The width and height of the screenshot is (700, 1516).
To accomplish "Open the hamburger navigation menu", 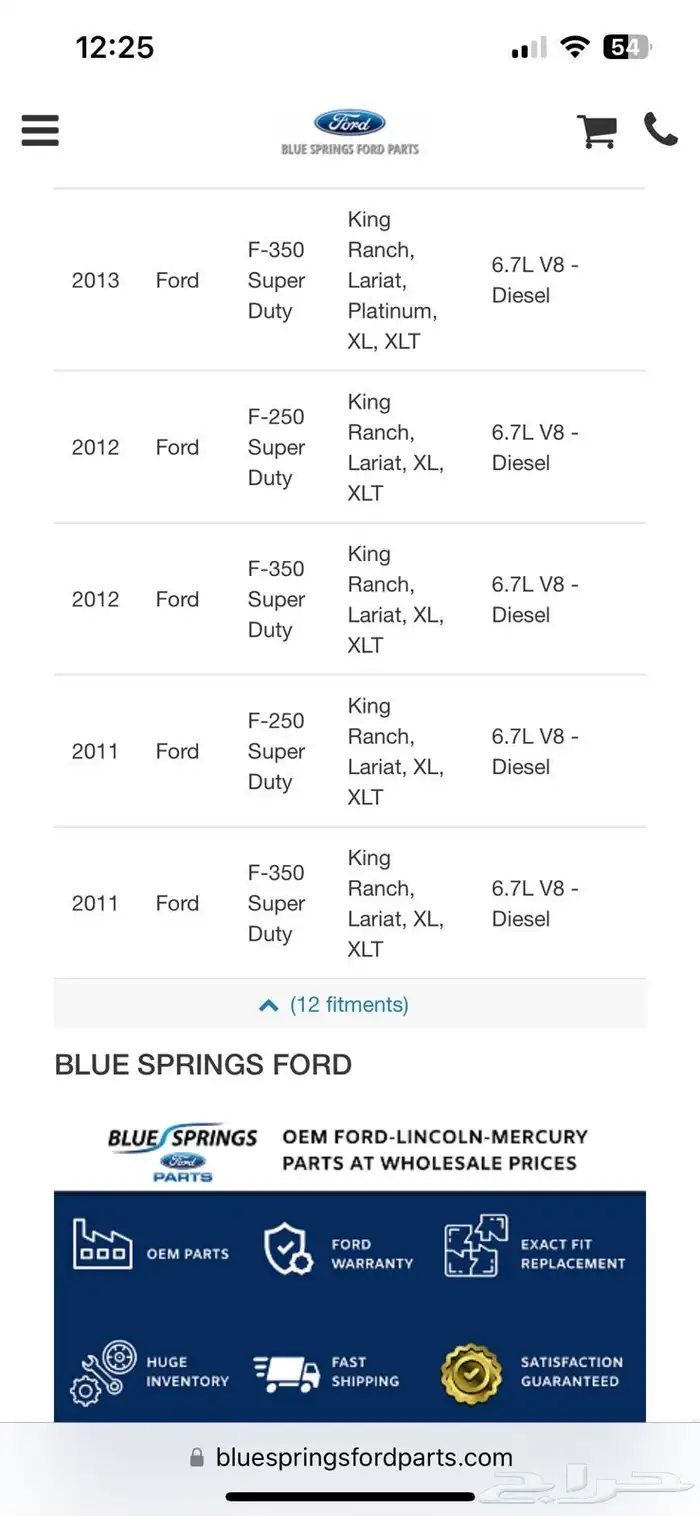I will [x=40, y=130].
